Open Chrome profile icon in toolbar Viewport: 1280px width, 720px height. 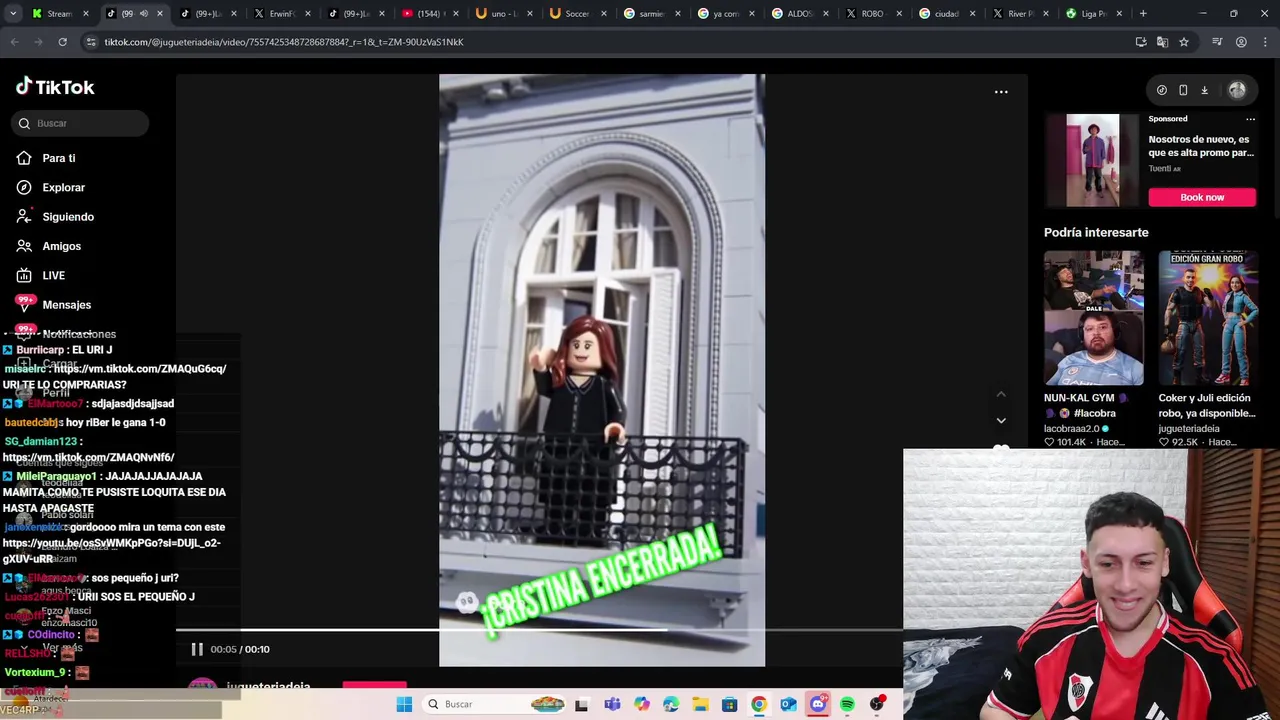click(x=1241, y=42)
